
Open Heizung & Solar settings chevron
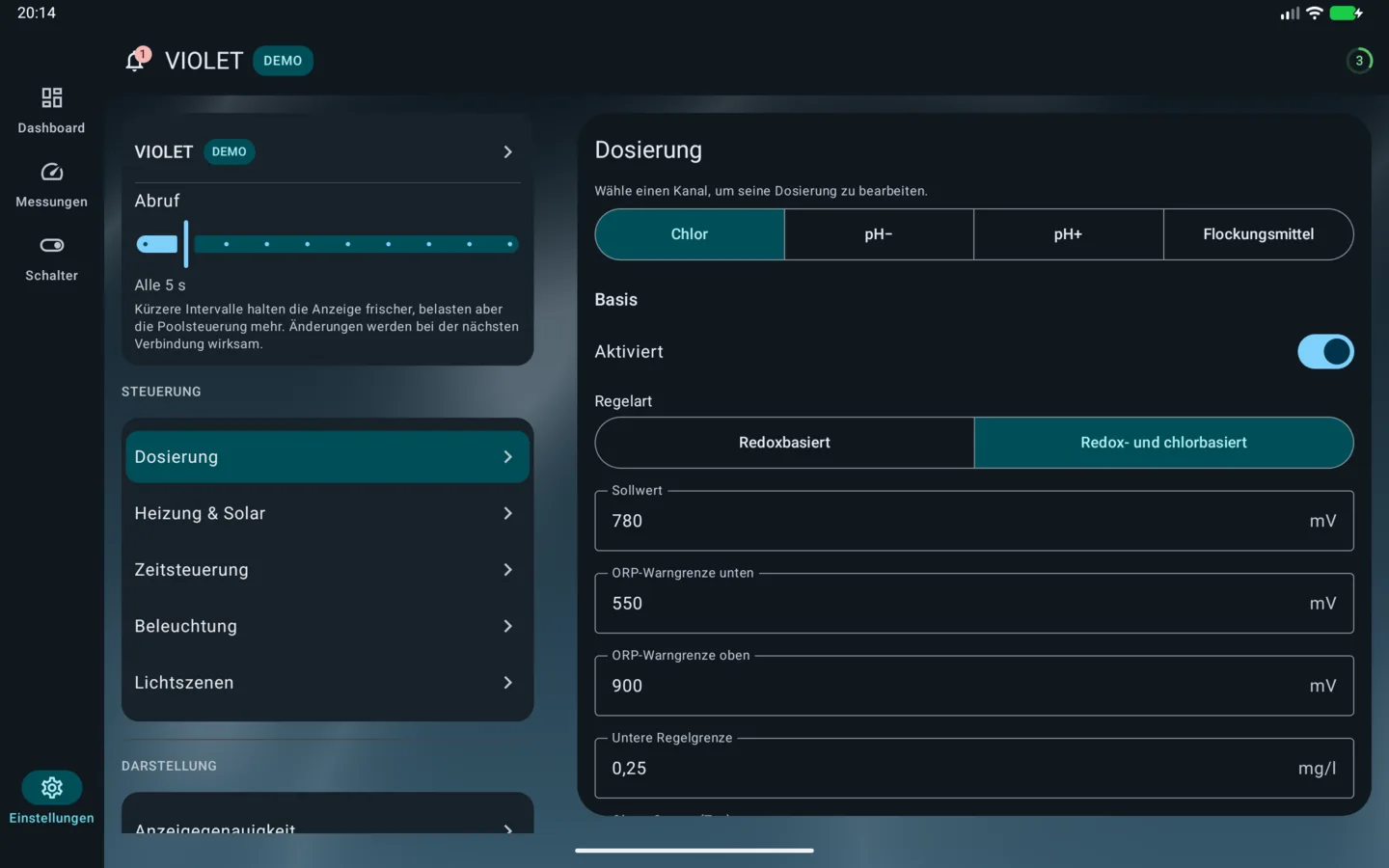click(507, 513)
